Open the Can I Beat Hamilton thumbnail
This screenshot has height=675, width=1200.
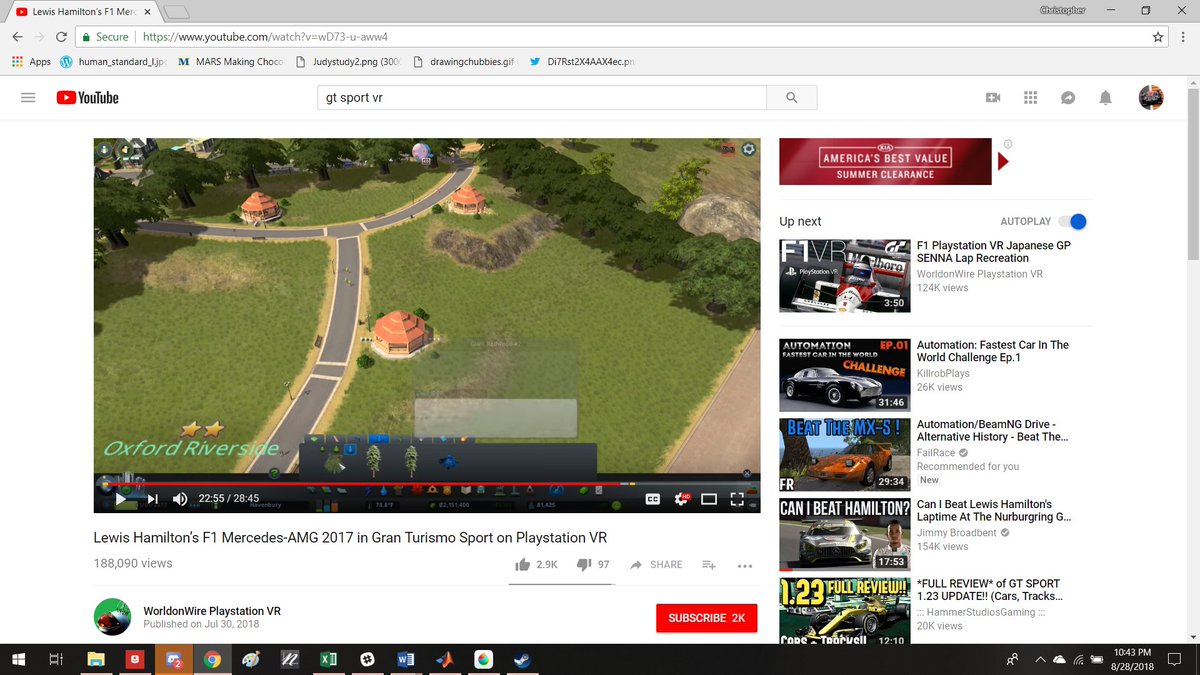point(845,535)
